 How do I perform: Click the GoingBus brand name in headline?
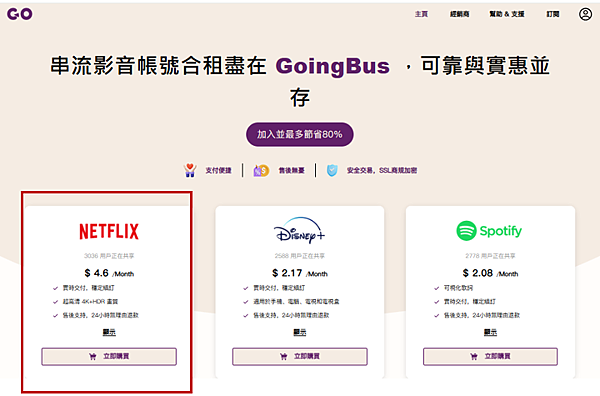pos(333,66)
